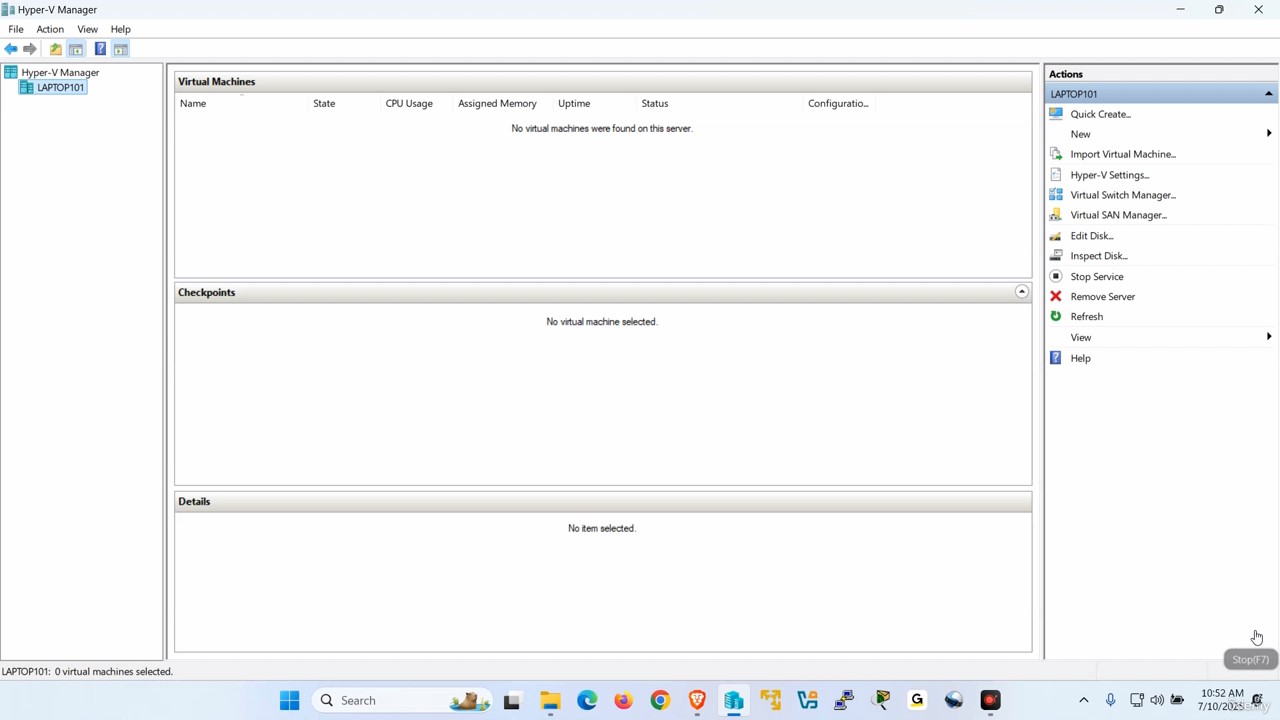Image resolution: width=1280 pixels, height=720 pixels.
Task: Click the Help icon in Actions pane
Action: (x=1056, y=358)
